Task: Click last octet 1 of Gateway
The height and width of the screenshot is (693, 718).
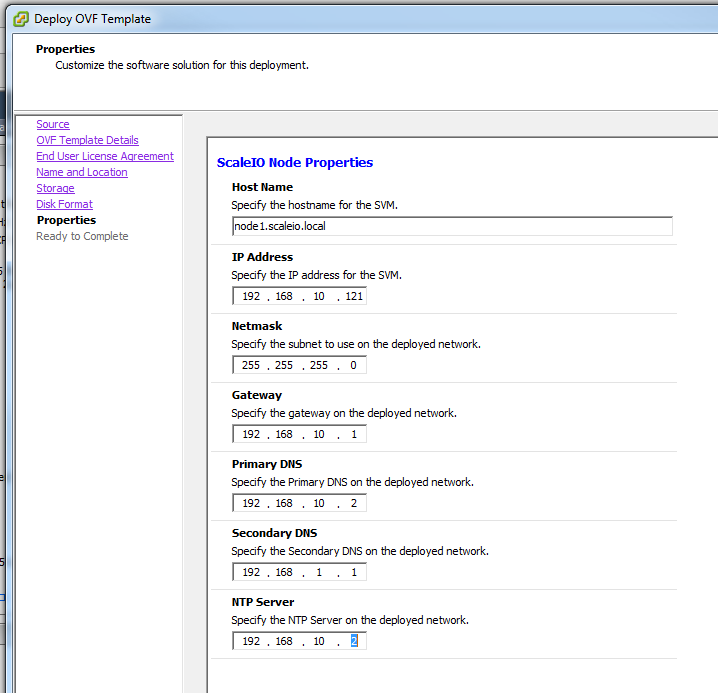Action: [354, 434]
